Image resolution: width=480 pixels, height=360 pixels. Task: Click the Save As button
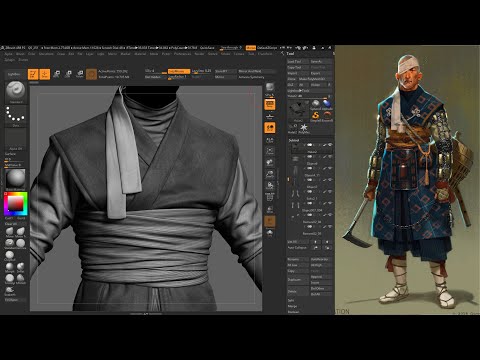pyautogui.click(x=321, y=61)
